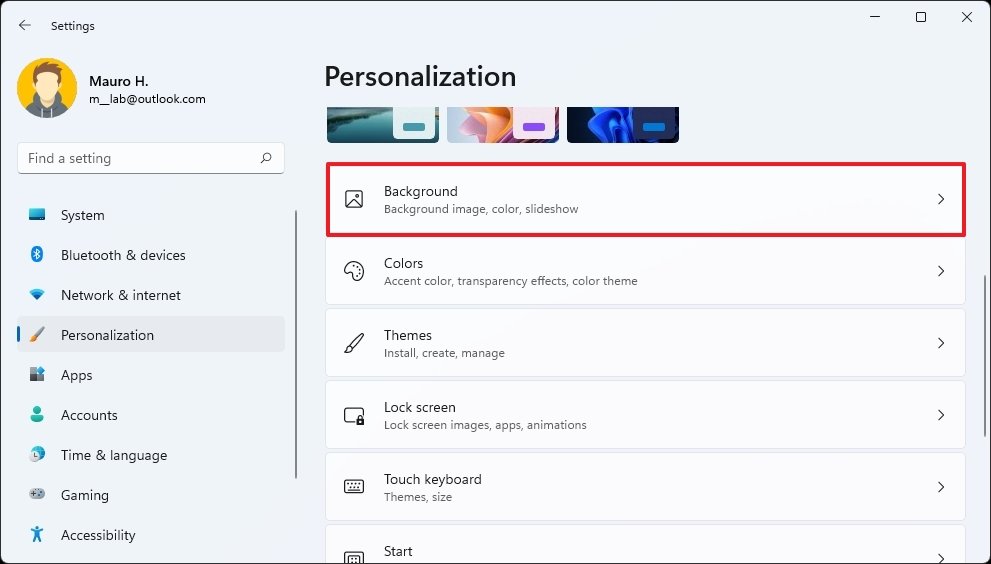Open Themes settings via its chevron
Image resolution: width=991 pixels, height=564 pixels.
(x=941, y=343)
